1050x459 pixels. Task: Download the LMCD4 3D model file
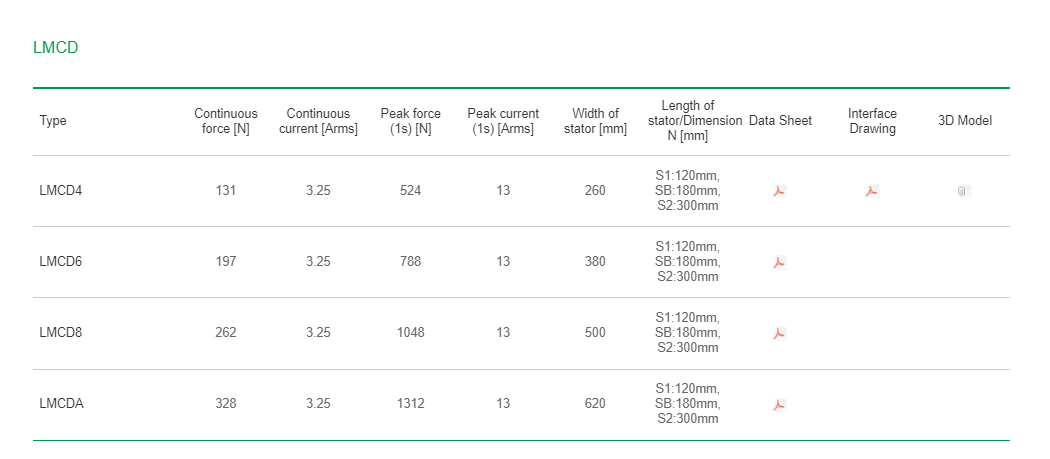click(x=964, y=191)
